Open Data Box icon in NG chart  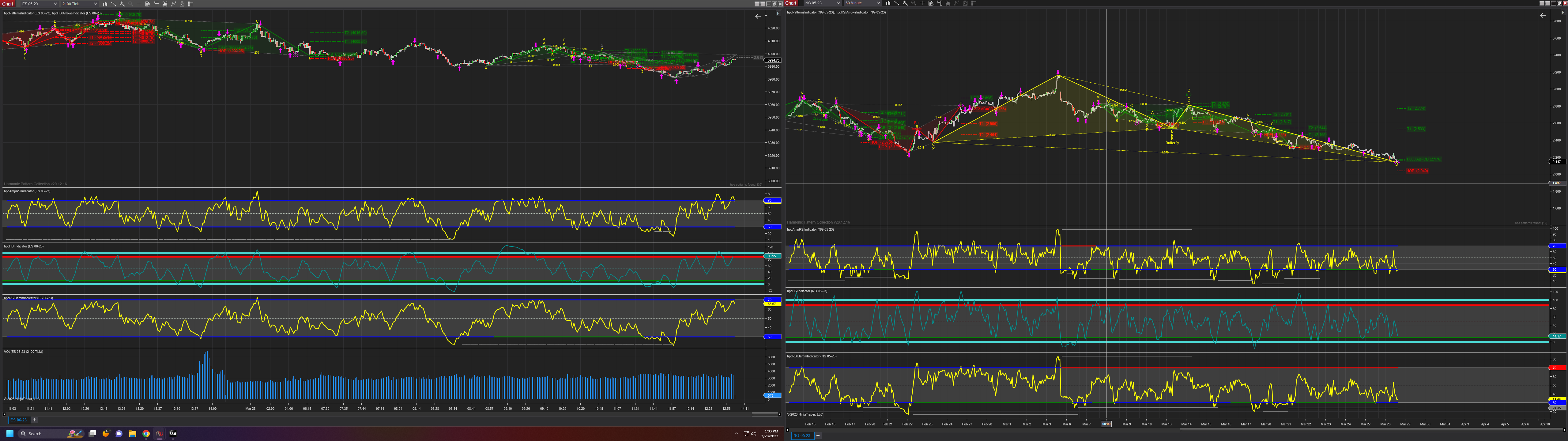point(931,3)
